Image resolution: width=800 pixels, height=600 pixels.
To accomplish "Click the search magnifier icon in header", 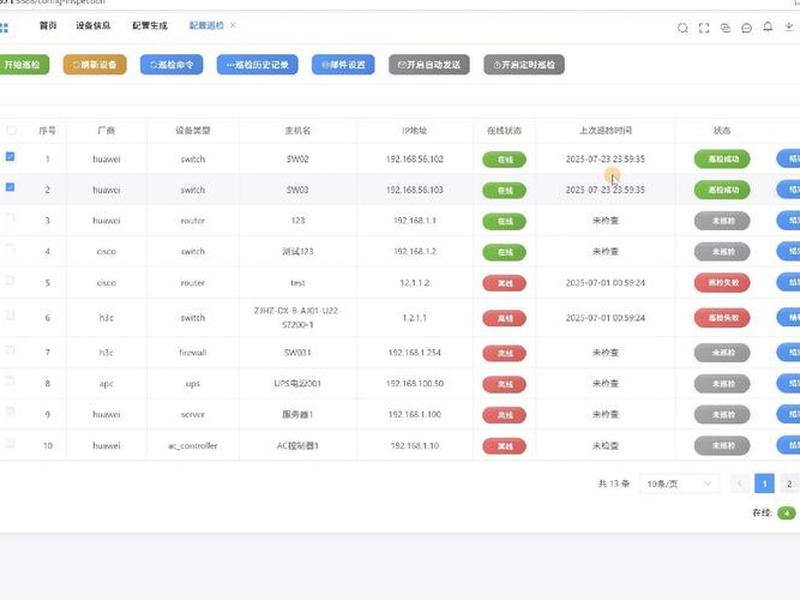I will [682, 28].
